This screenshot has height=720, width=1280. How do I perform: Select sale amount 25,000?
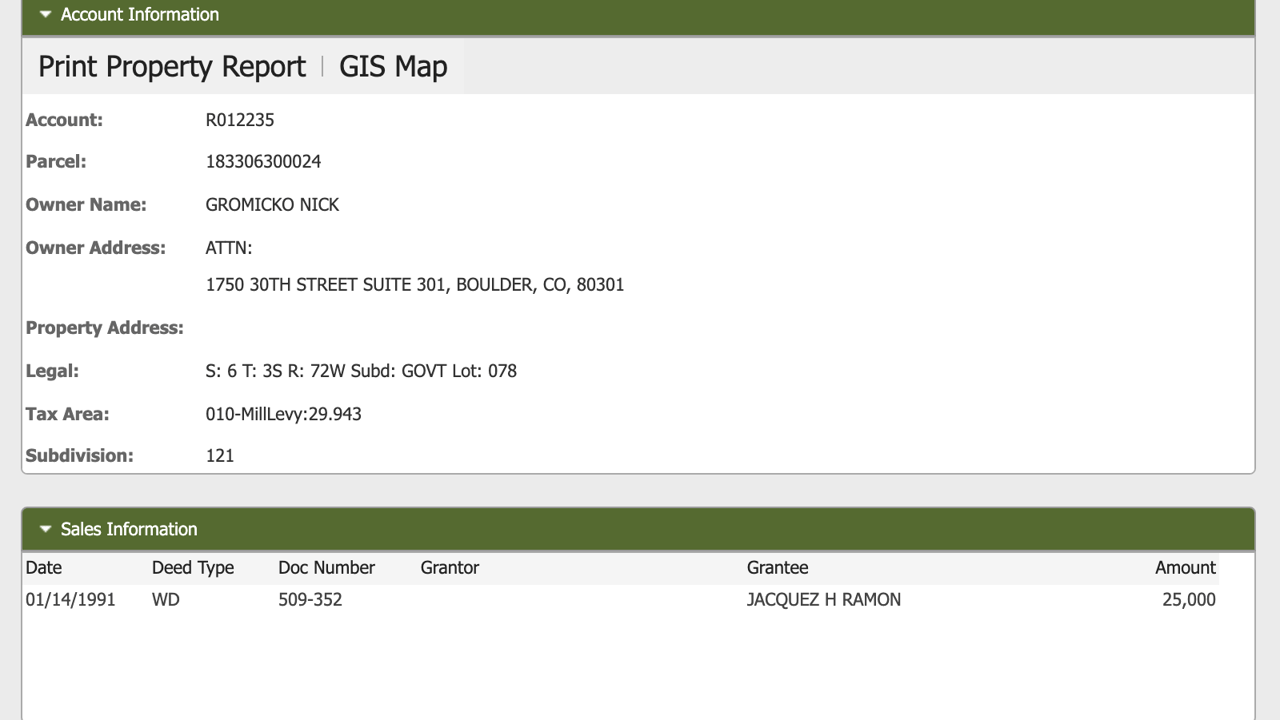pos(1189,599)
